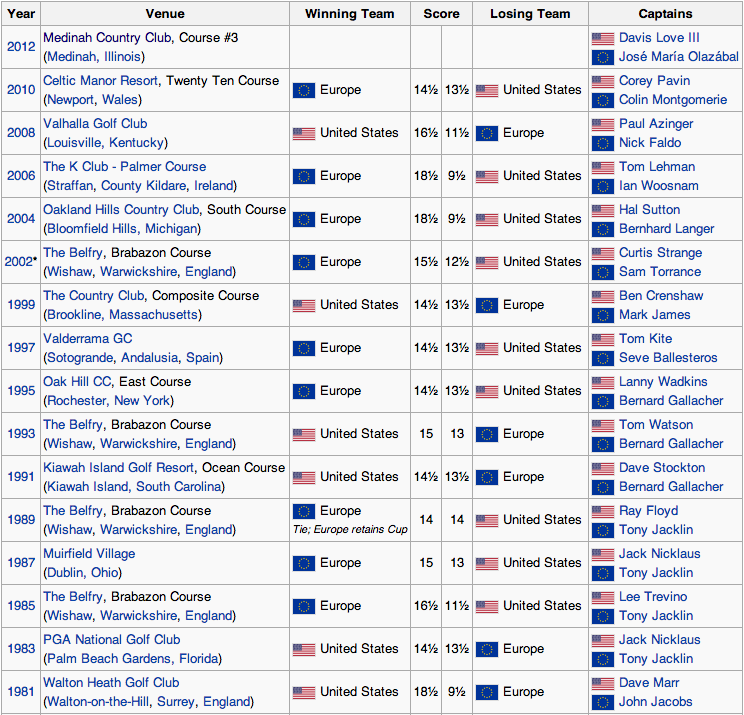
Task: Click the Winning Team column header
Action: (350, 14)
